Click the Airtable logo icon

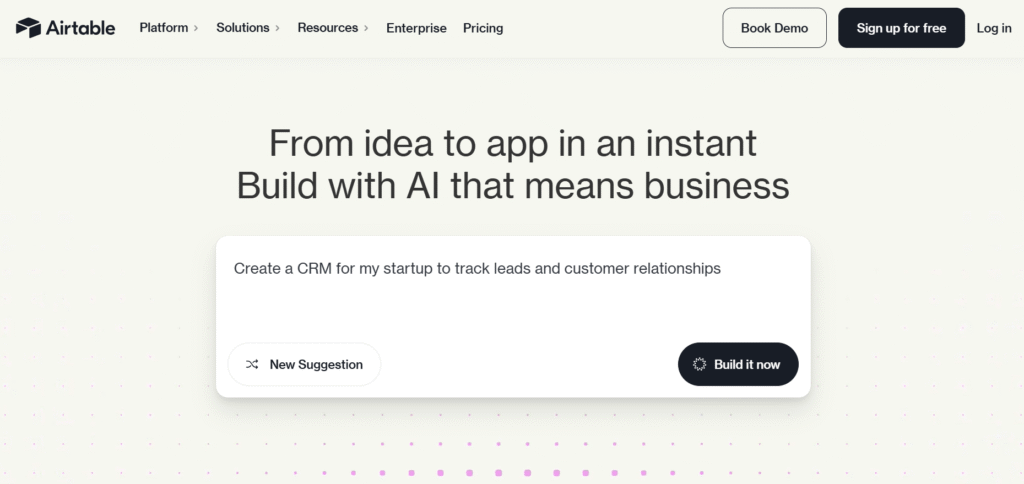[x=28, y=28]
